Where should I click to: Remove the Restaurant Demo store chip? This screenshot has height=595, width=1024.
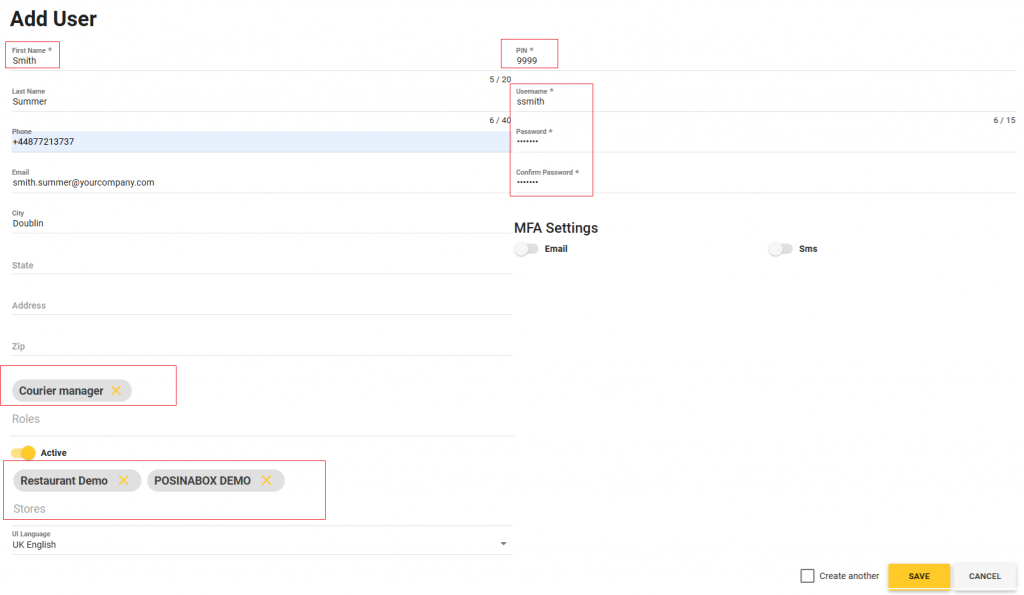[x=123, y=481]
